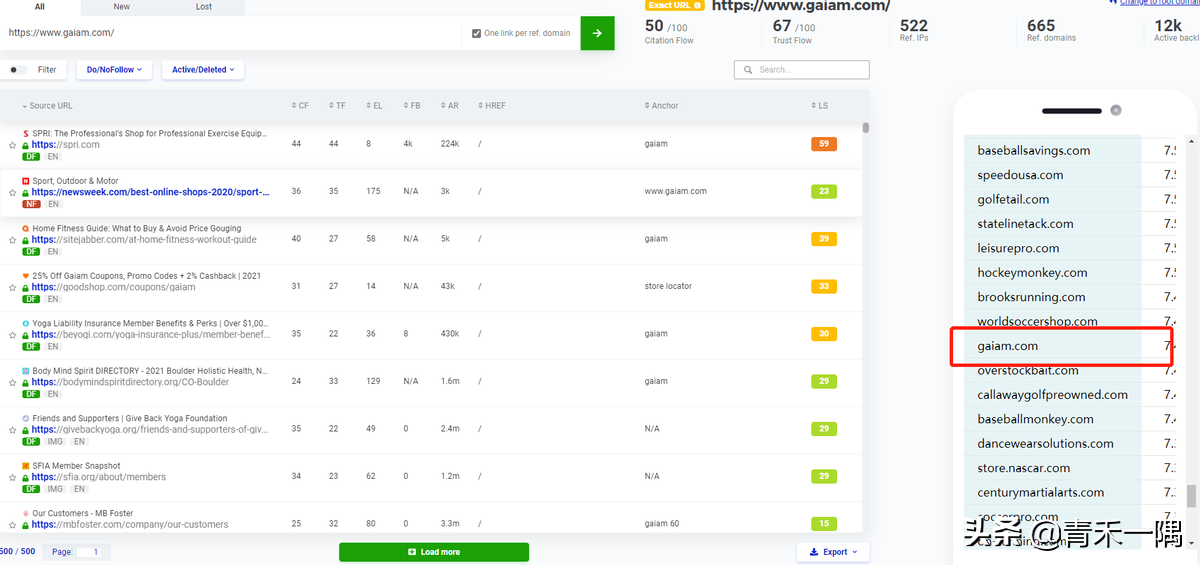Sort by CF column
1200x565 pixels.
click(x=300, y=106)
